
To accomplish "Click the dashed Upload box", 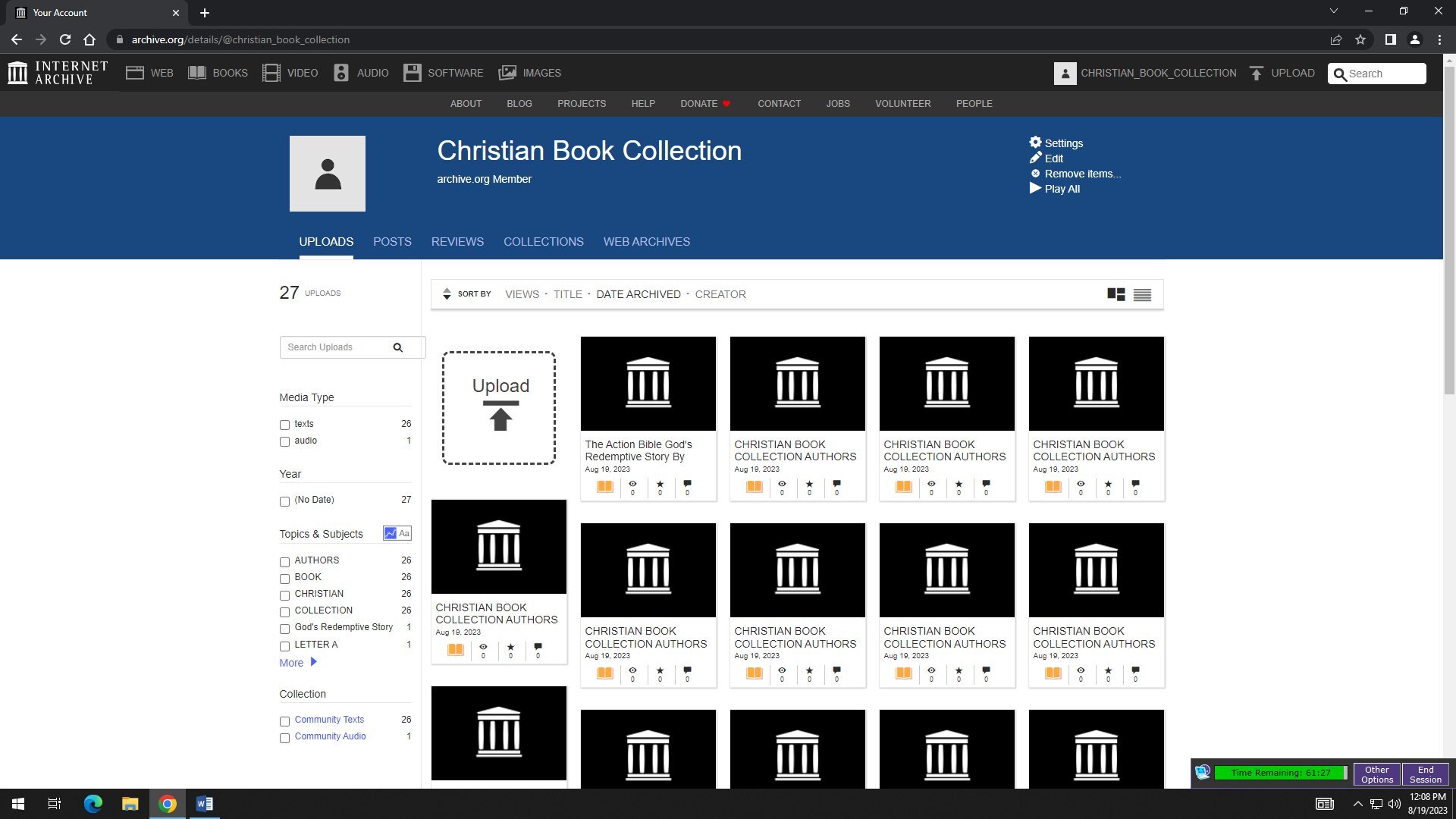I will pos(499,408).
